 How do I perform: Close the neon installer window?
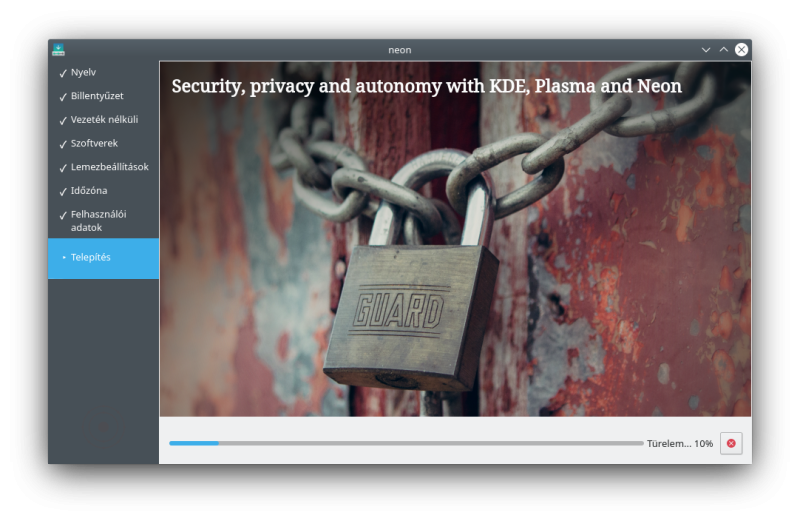741,49
